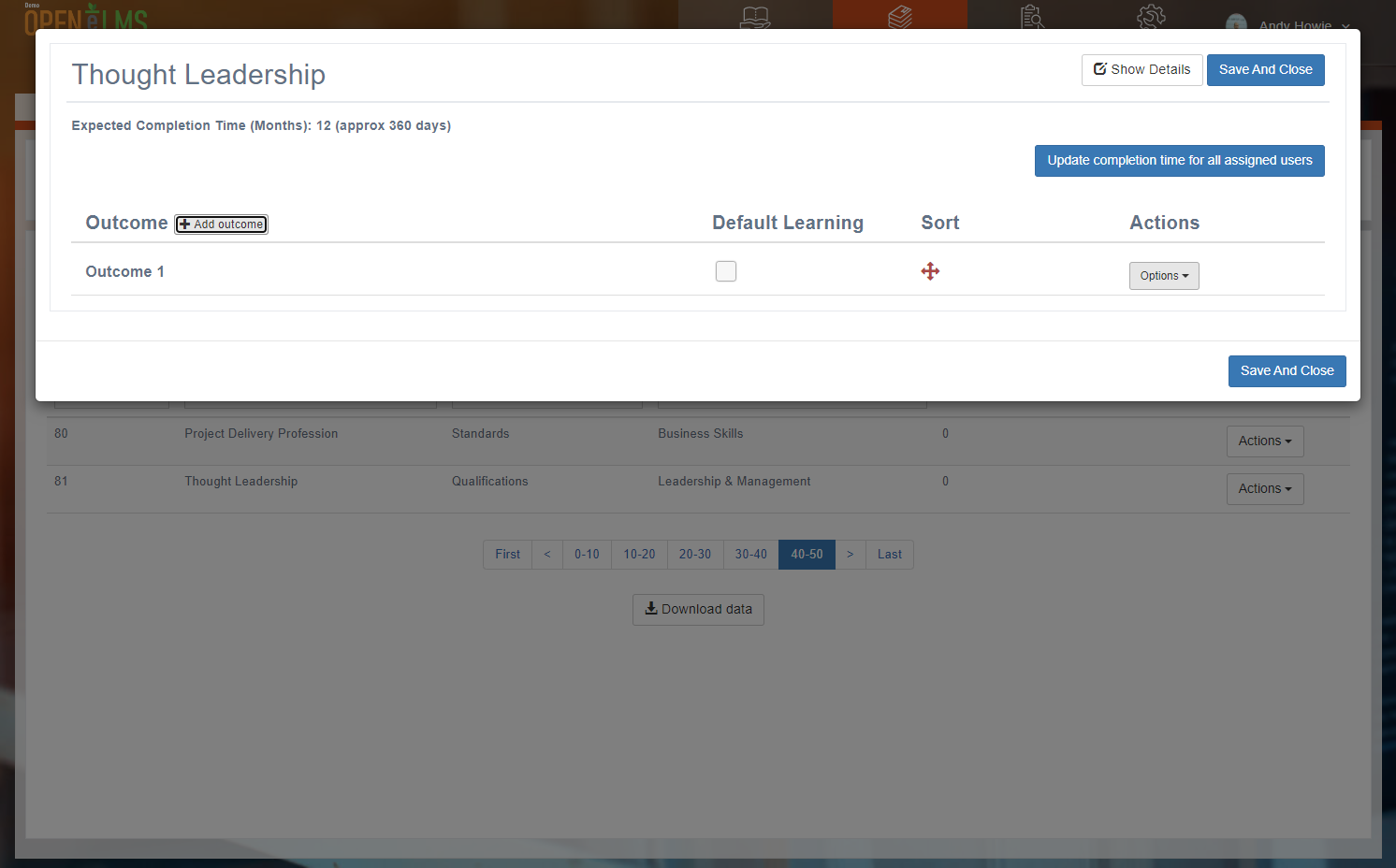Image resolution: width=1396 pixels, height=868 pixels.
Task: Select page range 30-40
Action: [x=751, y=555]
